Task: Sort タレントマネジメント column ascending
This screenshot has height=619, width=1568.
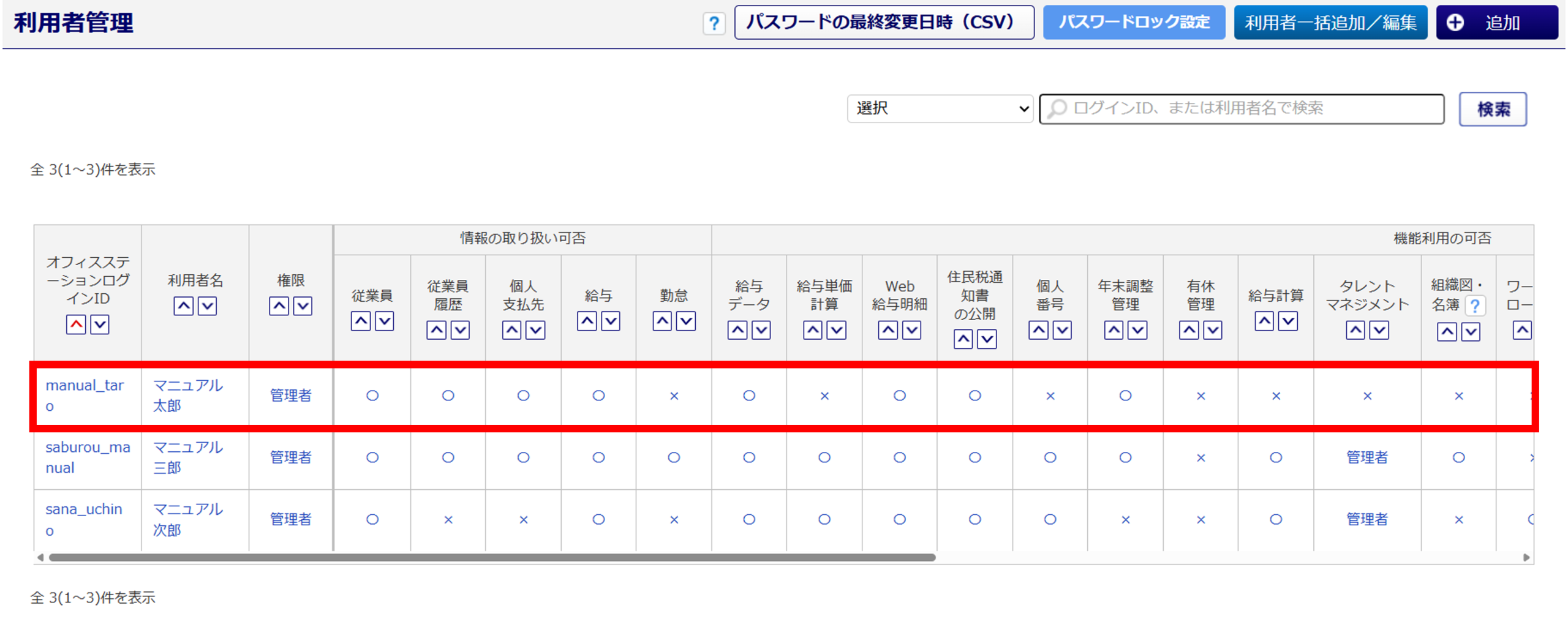Action: coord(1355,330)
